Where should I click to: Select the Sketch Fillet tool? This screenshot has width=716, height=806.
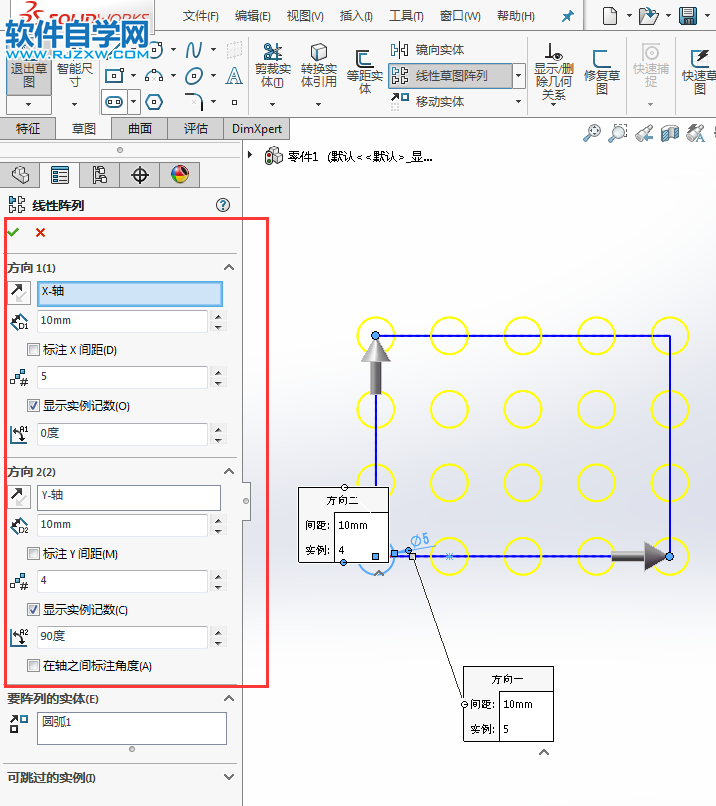pos(194,102)
